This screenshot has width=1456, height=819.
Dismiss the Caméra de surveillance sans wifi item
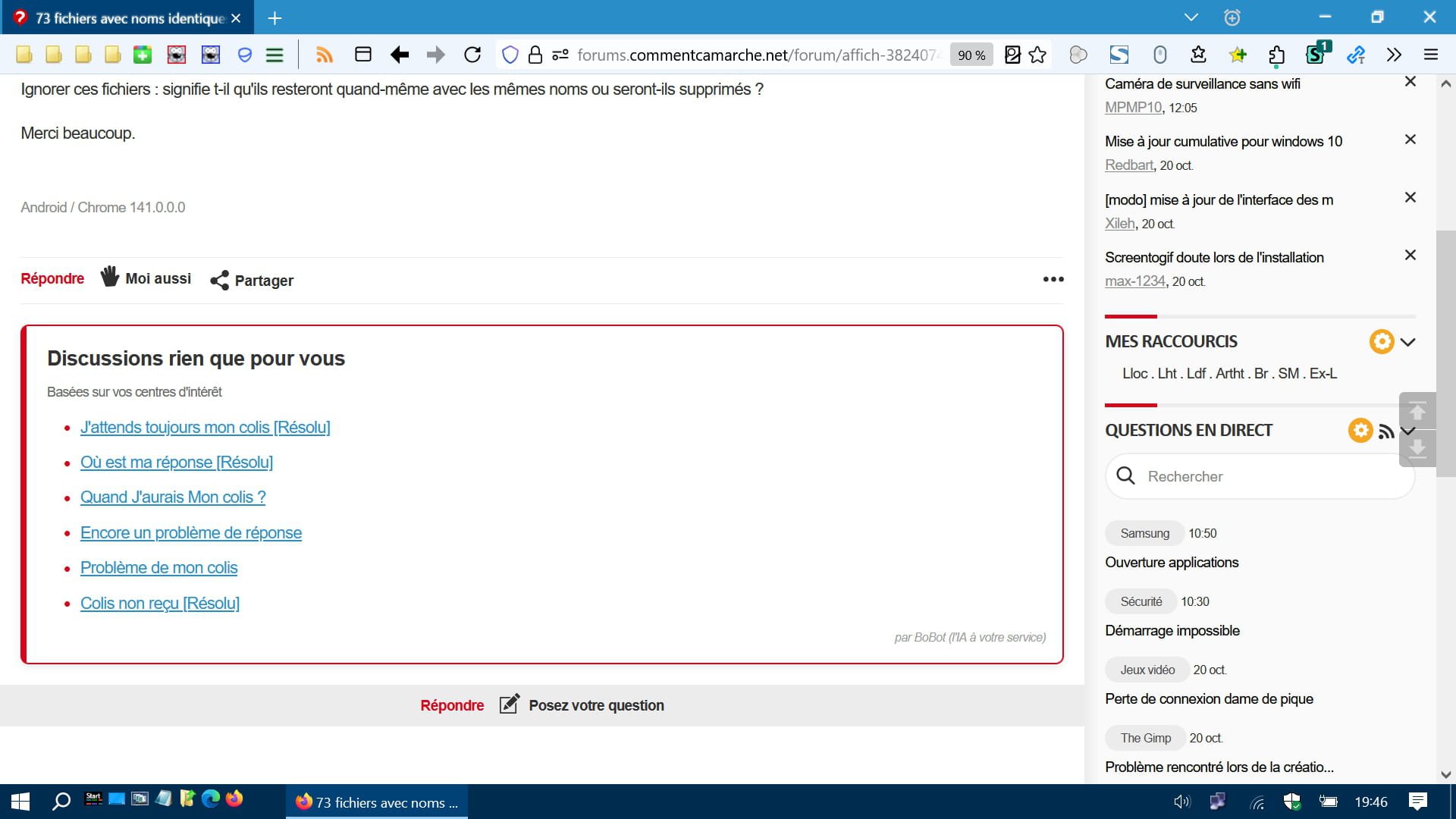pos(1410,81)
